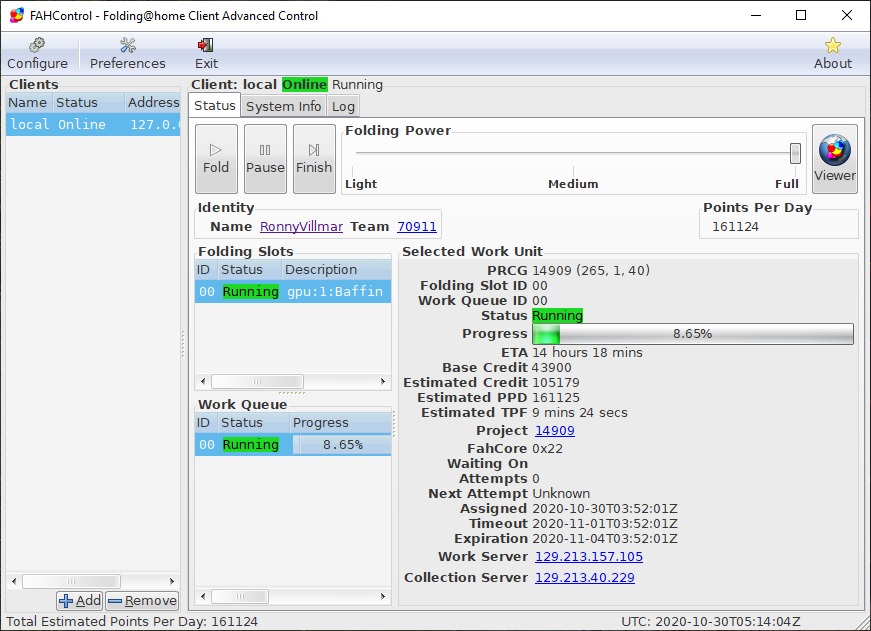Click the Work Queue Progress column header
Viewport: 871px width, 631px height.
click(x=341, y=423)
